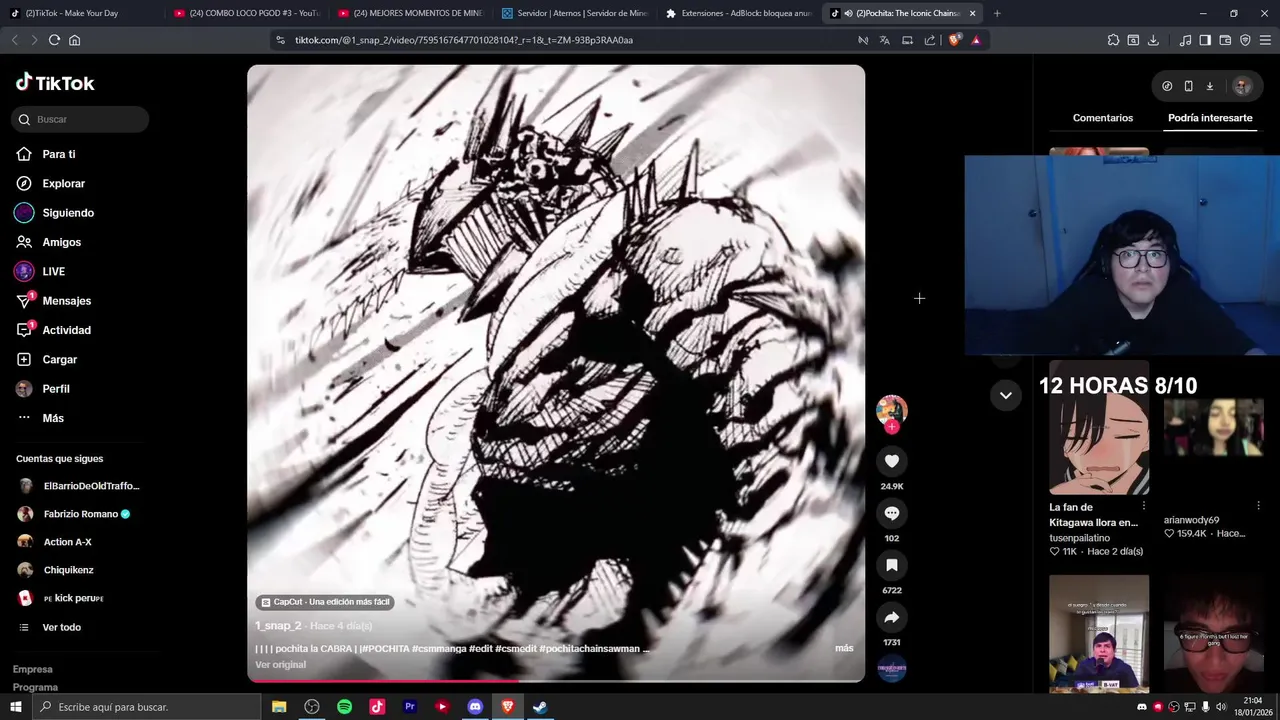
Task: Expand the Más sidebar menu
Action: (52, 418)
